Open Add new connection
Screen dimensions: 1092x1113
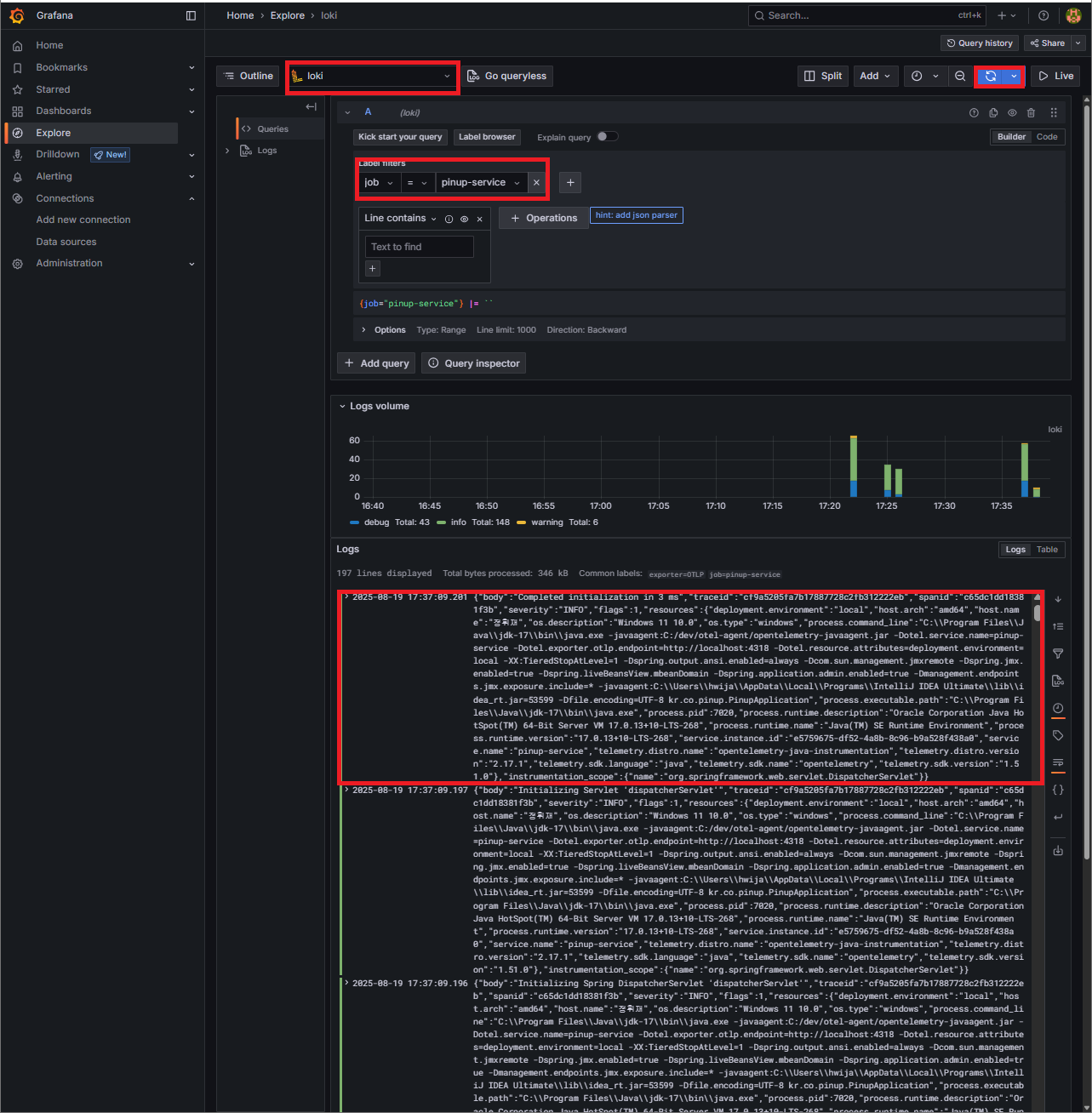point(83,220)
